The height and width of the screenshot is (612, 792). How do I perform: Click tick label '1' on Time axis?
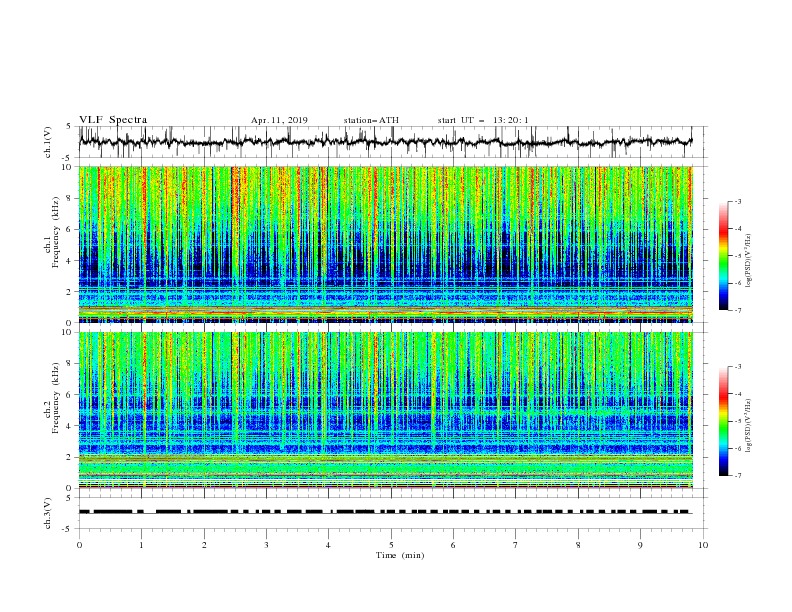click(x=141, y=545)
